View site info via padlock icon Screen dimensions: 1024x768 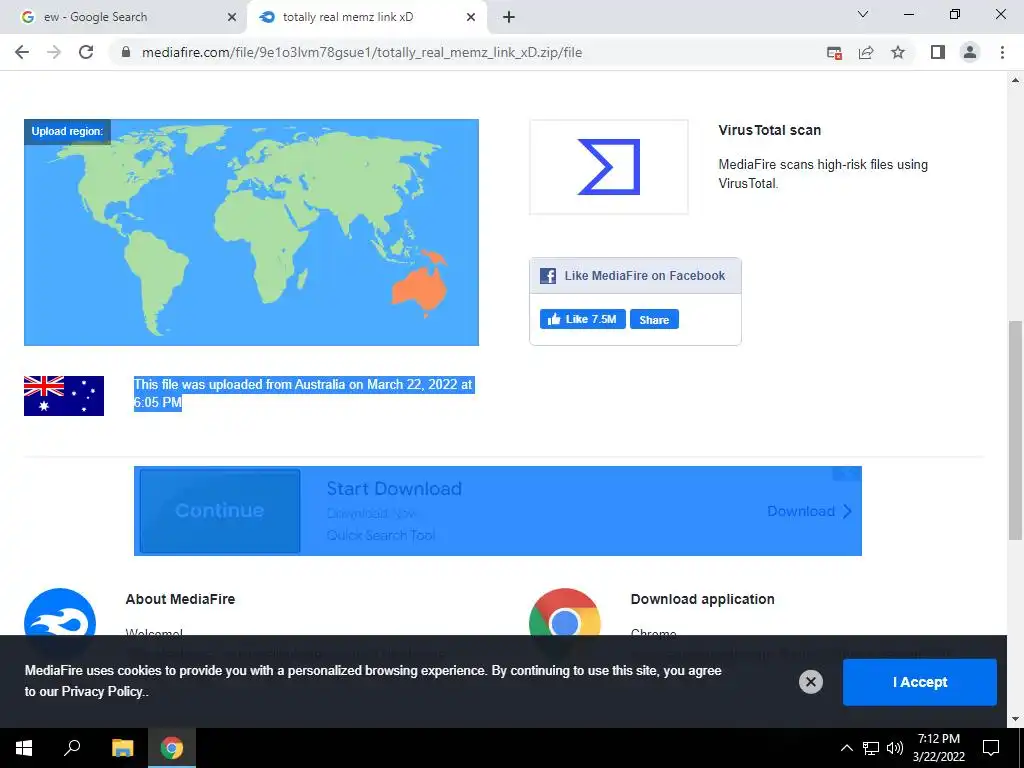(126, 52)
